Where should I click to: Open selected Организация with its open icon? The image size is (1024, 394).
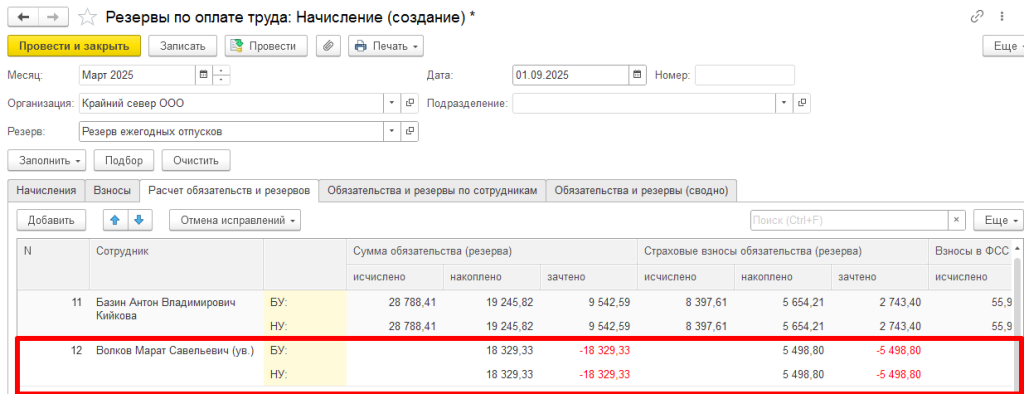tap(409, 103)
